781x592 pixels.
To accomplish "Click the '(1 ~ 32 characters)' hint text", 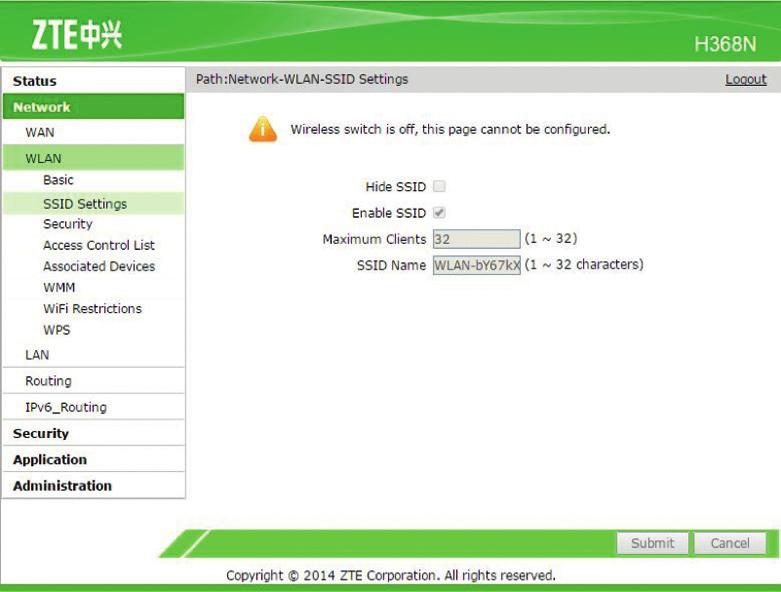I will 584,264.
